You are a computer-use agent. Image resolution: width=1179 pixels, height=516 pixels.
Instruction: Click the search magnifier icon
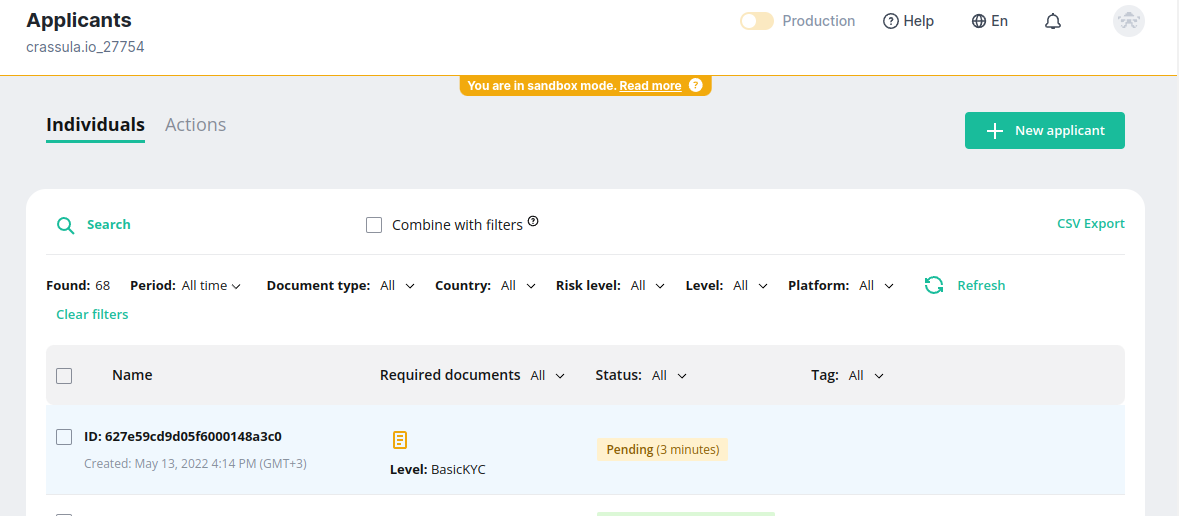(66, 225)
